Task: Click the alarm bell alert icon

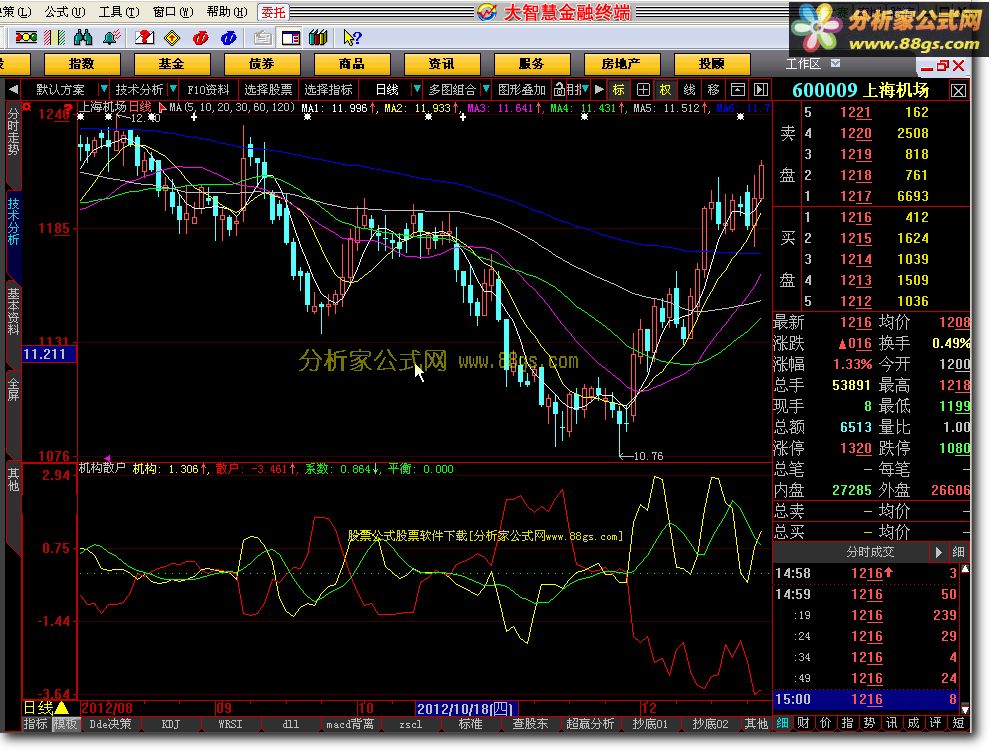Action: click(112, 38)
